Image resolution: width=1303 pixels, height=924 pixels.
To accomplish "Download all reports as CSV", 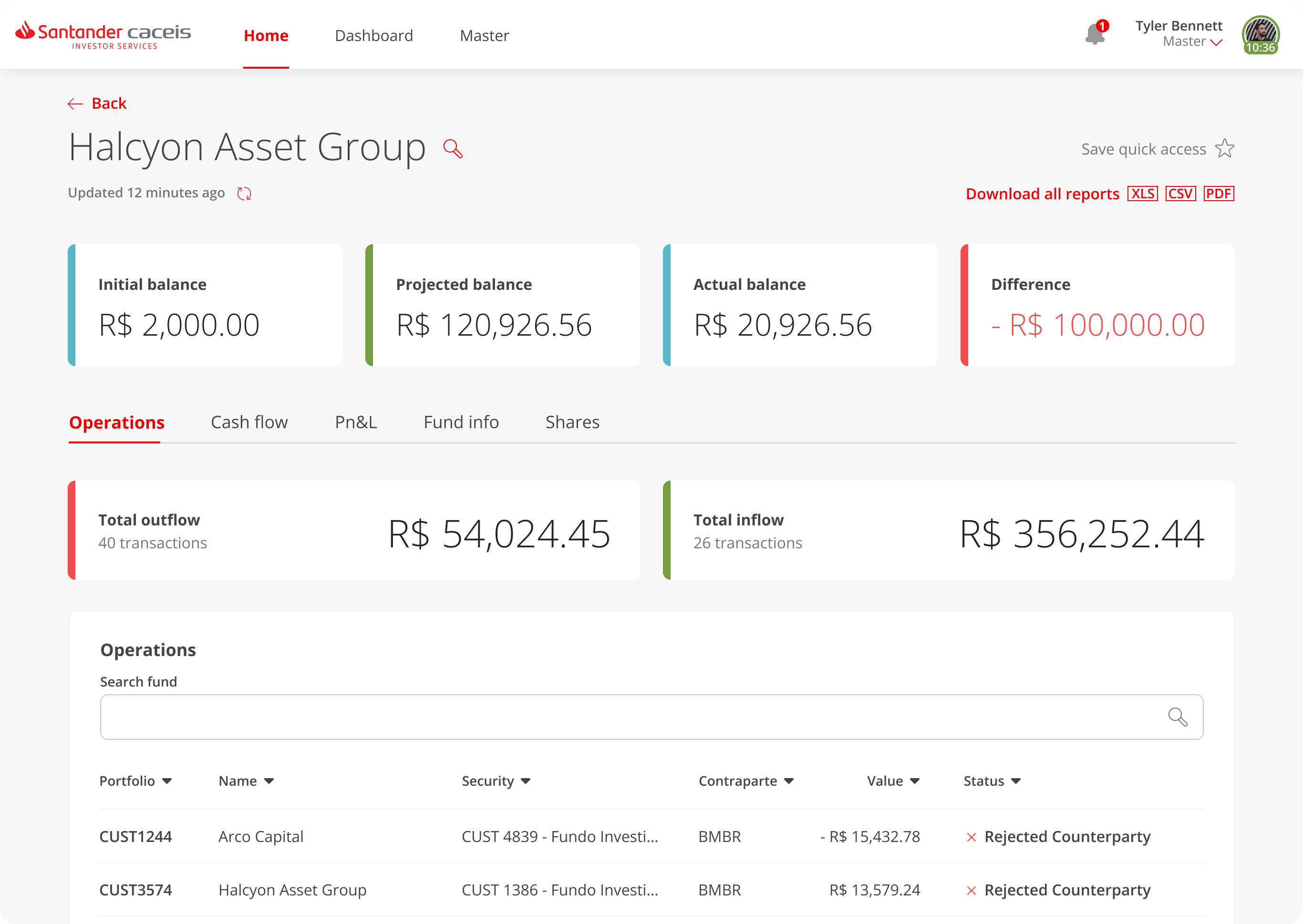I will (x=1181, y=194).
